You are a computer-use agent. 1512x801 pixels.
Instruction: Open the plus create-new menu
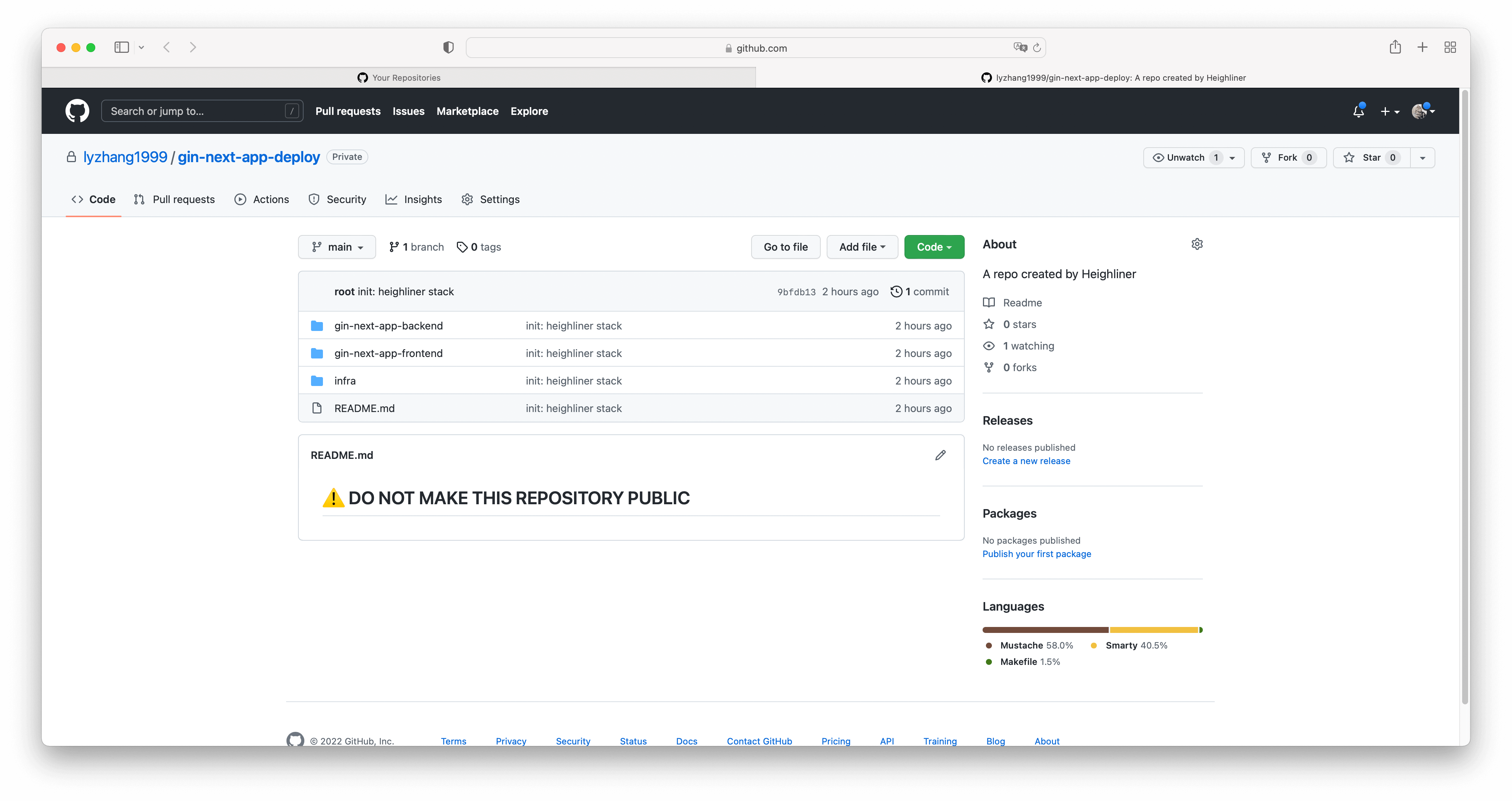pyautogui.click(x=1389, y=112)
